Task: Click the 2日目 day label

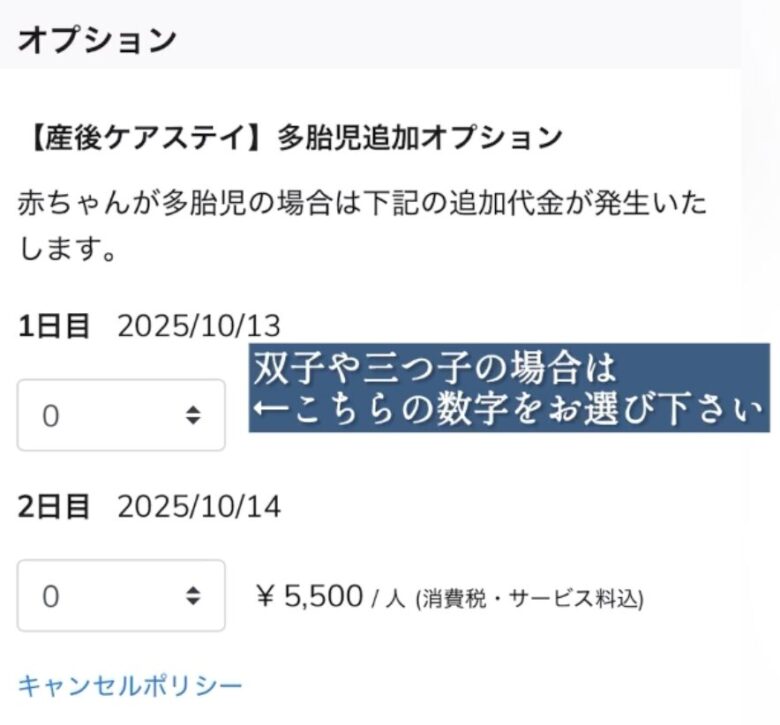Action: 54,506
